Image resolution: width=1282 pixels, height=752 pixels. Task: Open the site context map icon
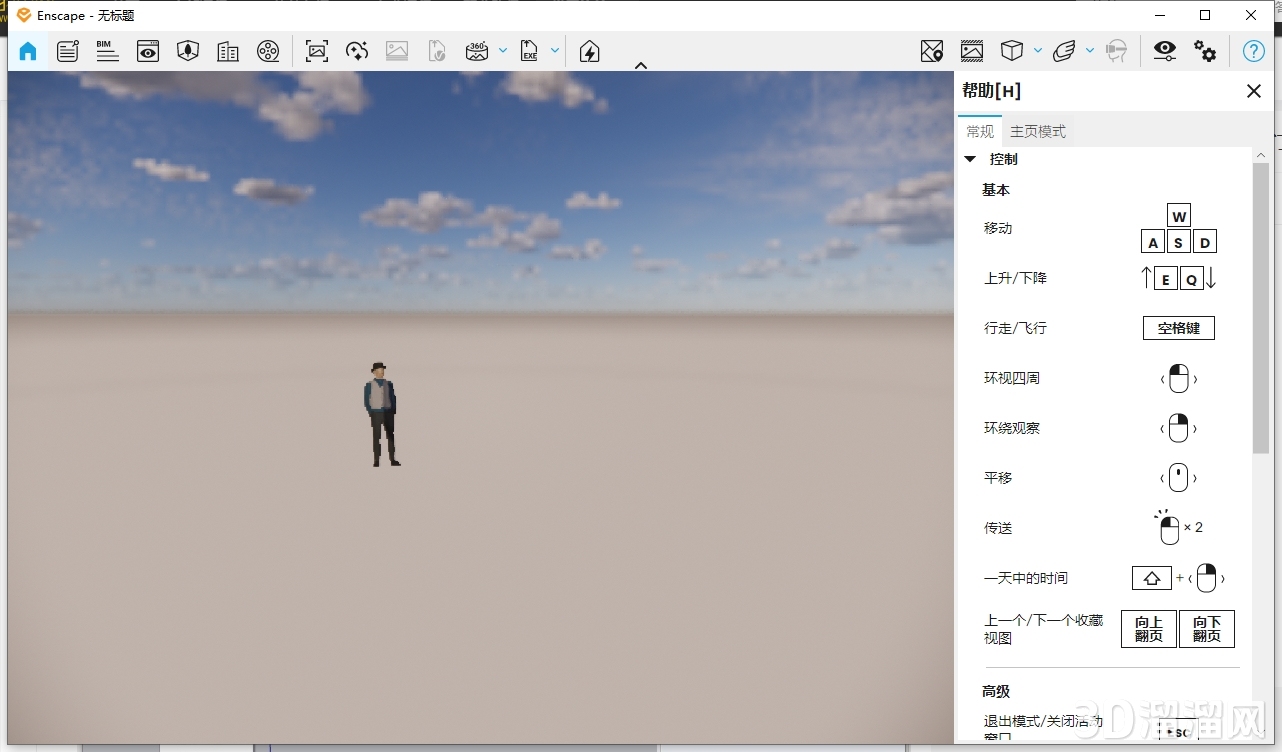pyautogui.click(x=932, y=51)
